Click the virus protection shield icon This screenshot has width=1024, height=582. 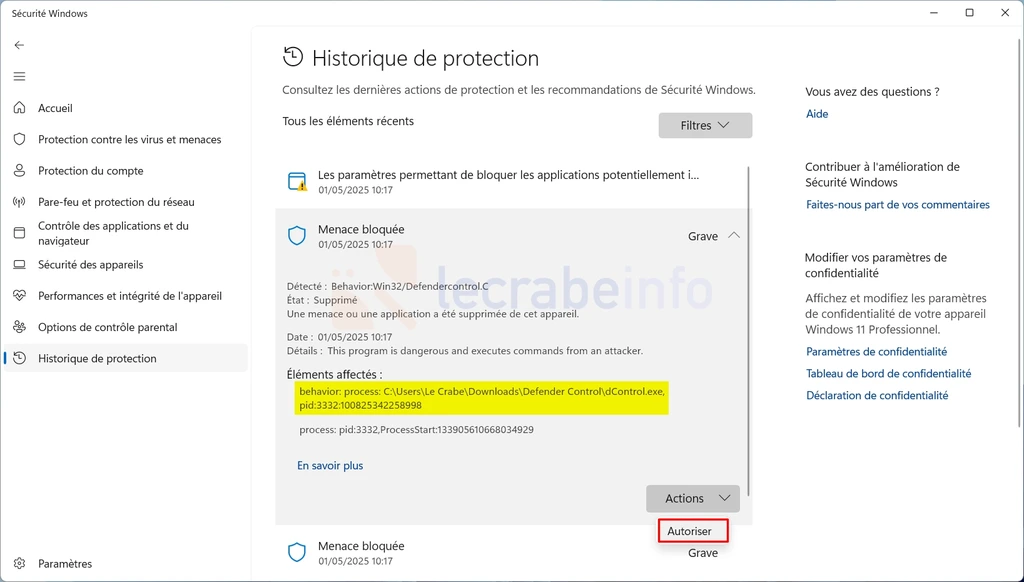click(20, 139)
